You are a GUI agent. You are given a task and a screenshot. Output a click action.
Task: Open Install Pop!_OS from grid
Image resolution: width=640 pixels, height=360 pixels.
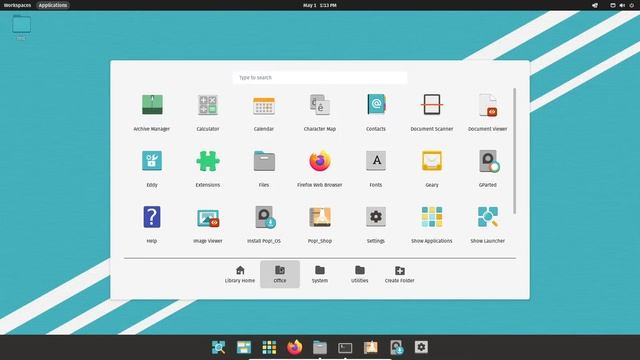click(264, 224)
